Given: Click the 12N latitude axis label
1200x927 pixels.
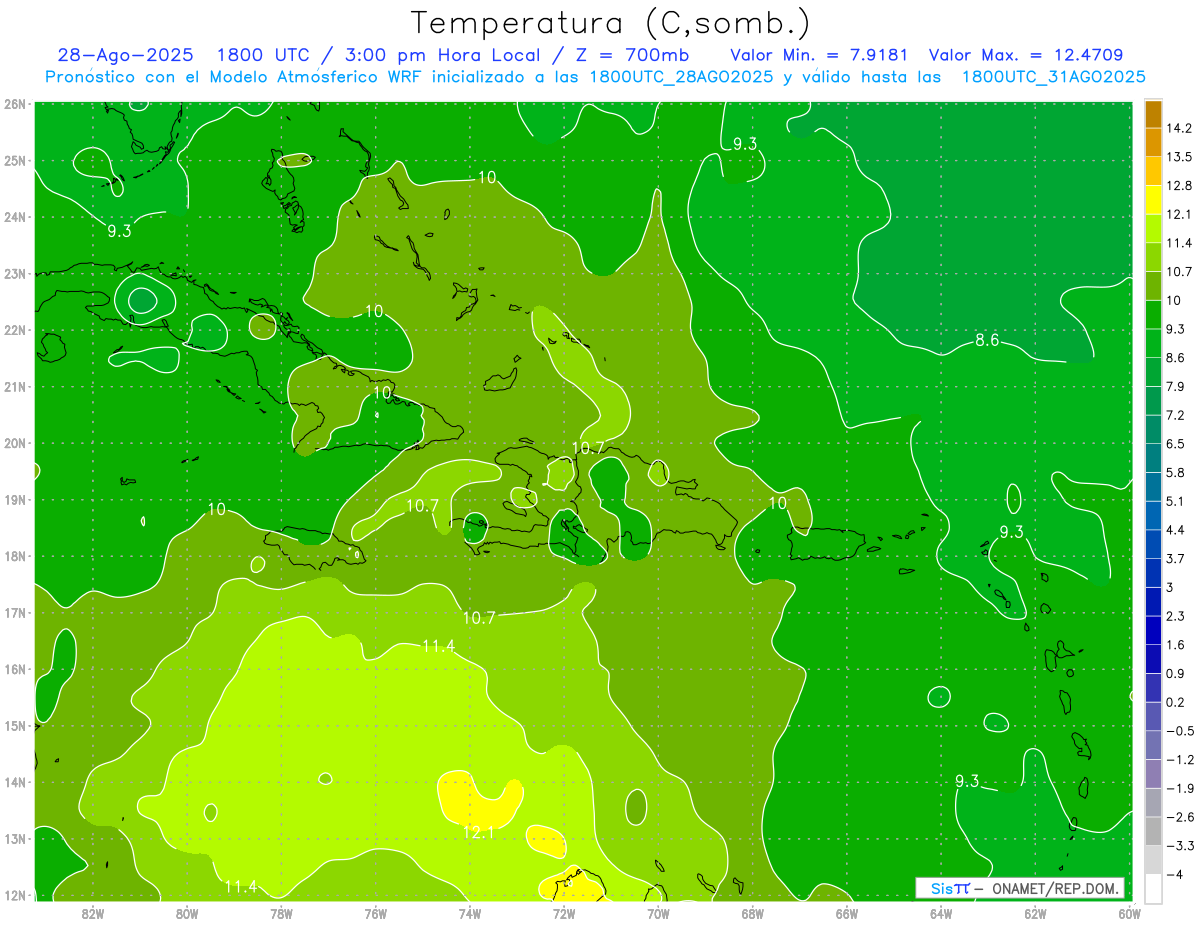Looking at the screenshot, I should coord(15,895).
